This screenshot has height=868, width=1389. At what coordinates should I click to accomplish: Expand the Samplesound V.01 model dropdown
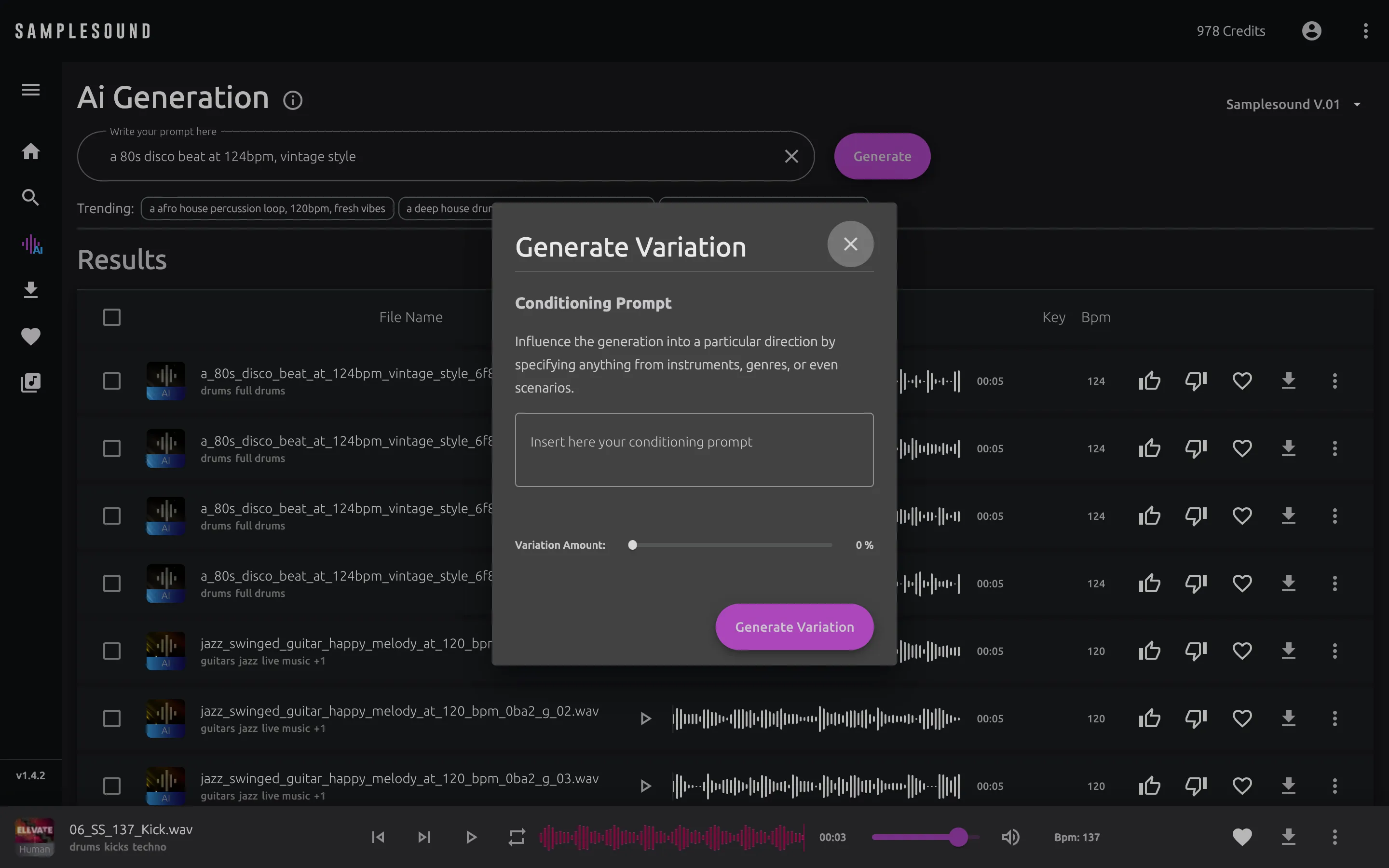coord(1293,104)
